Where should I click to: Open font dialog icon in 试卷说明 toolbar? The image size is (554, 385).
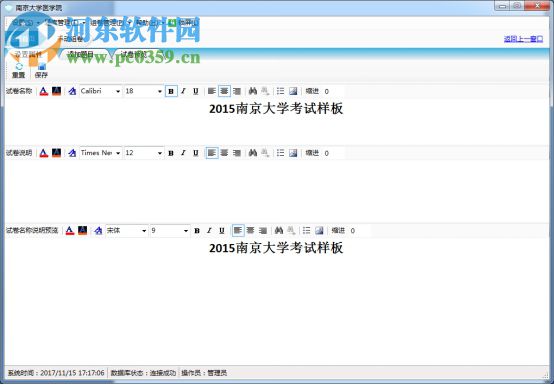coord(72,153)
